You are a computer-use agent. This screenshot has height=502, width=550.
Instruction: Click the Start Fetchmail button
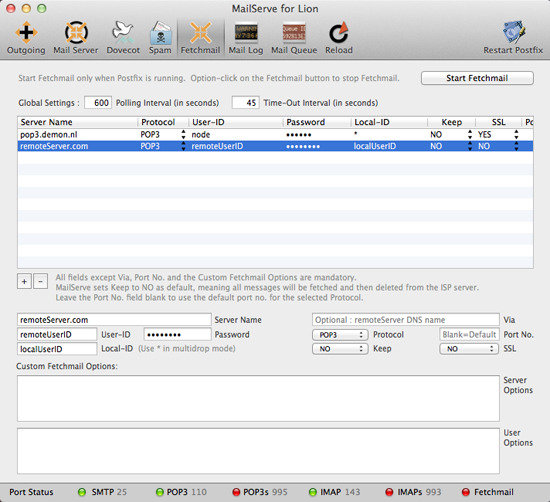(x=477, y=78)
